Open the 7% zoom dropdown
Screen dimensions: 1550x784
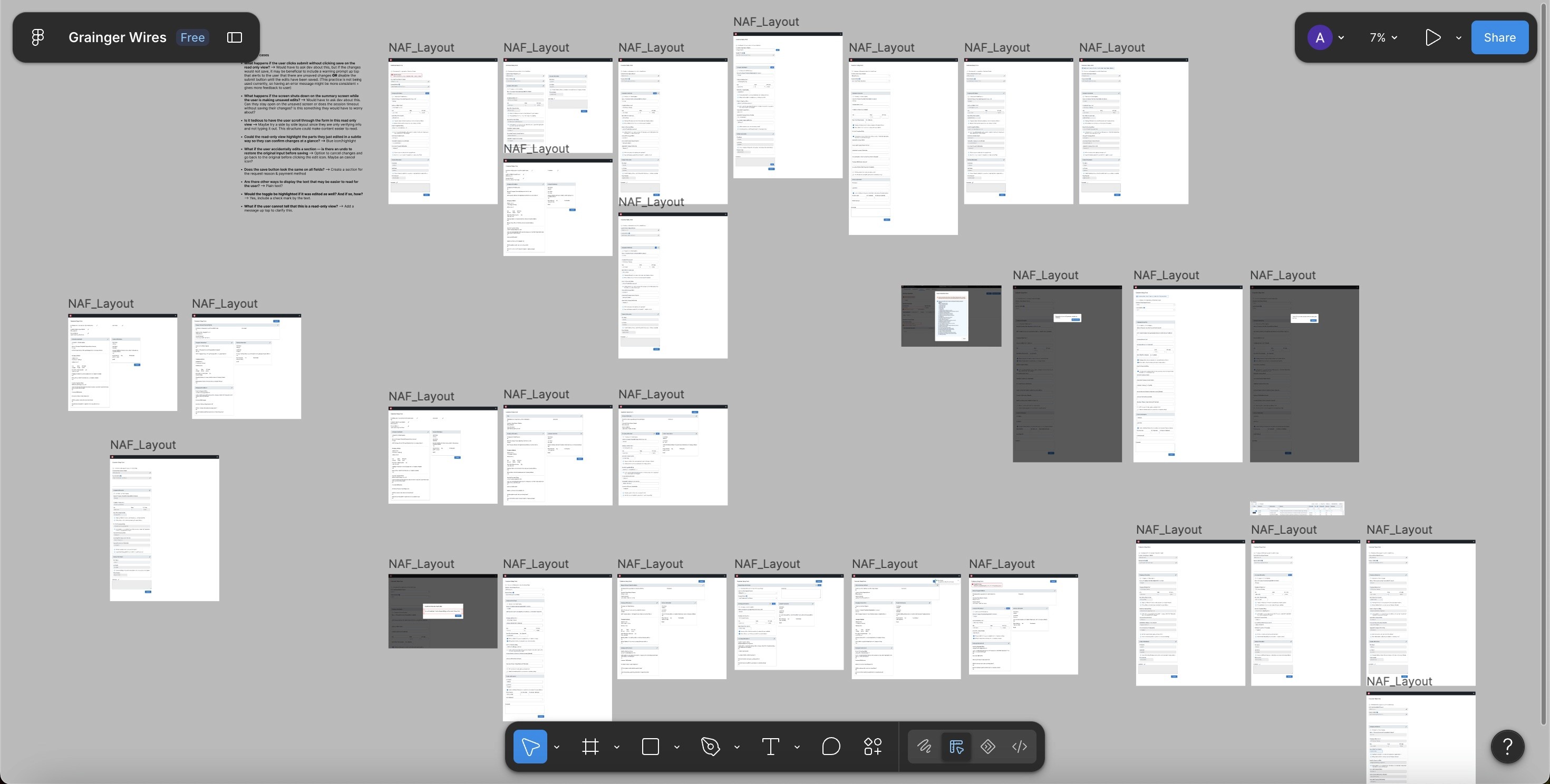click(x=1383, y=37)
